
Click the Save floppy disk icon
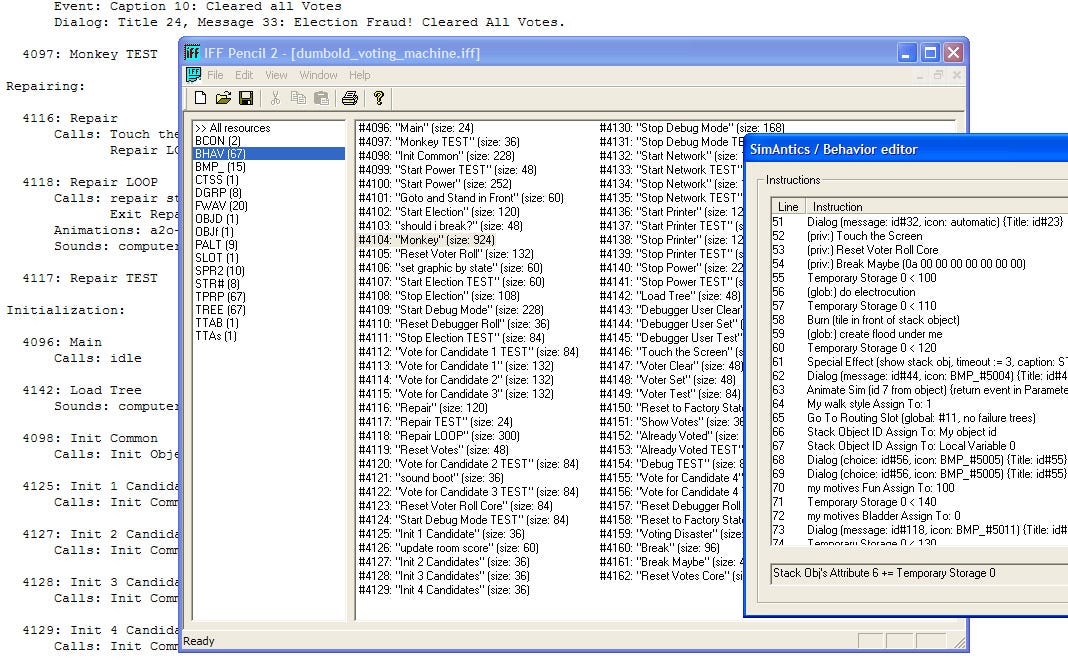click(x=246, y=98)
